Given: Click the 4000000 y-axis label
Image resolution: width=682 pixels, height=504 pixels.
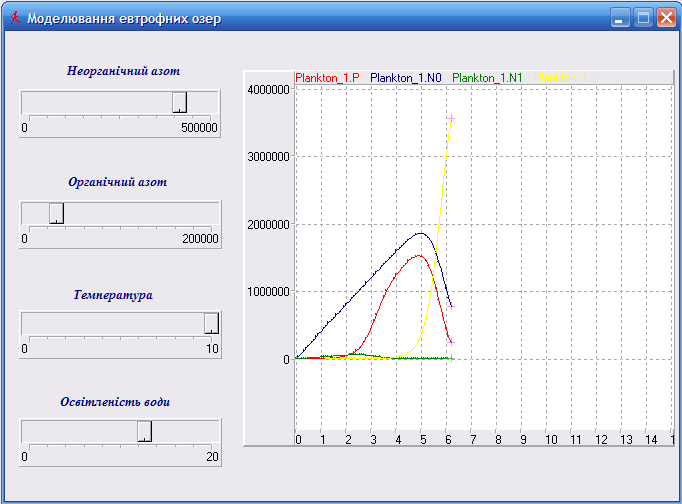Looking at the screenshot, I should (268, 90).
